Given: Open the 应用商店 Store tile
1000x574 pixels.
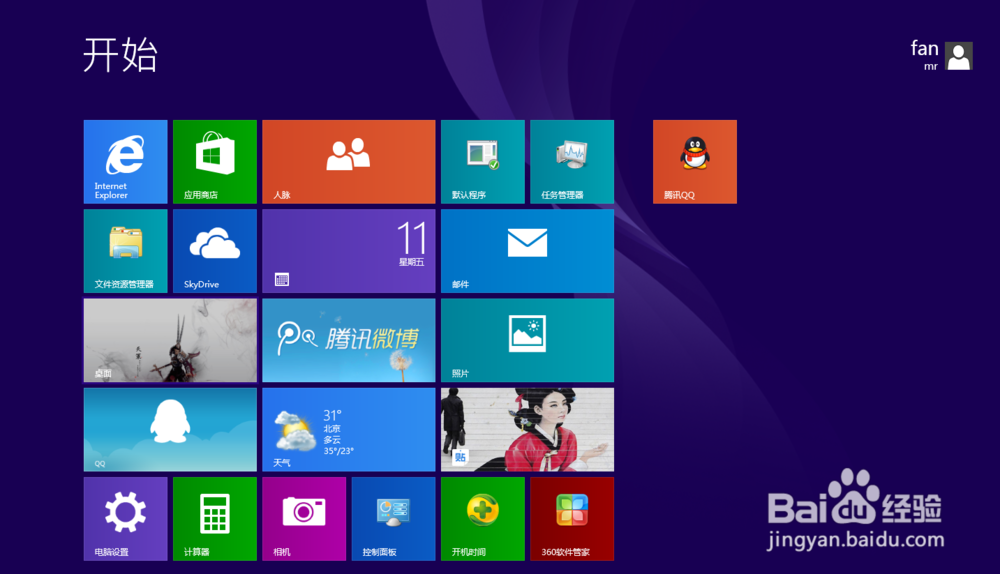Looking at the screenshot, I should 215,162.
